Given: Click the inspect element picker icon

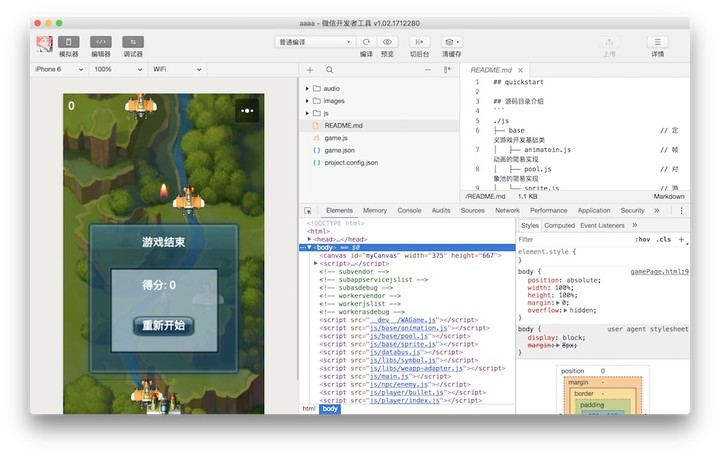Looking at the screenshot, I should (x=308, y=211).
